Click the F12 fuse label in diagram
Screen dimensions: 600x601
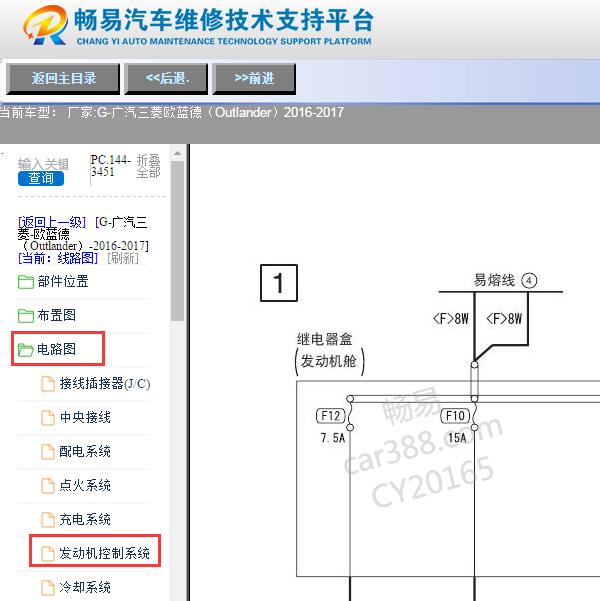click(330, 416)
